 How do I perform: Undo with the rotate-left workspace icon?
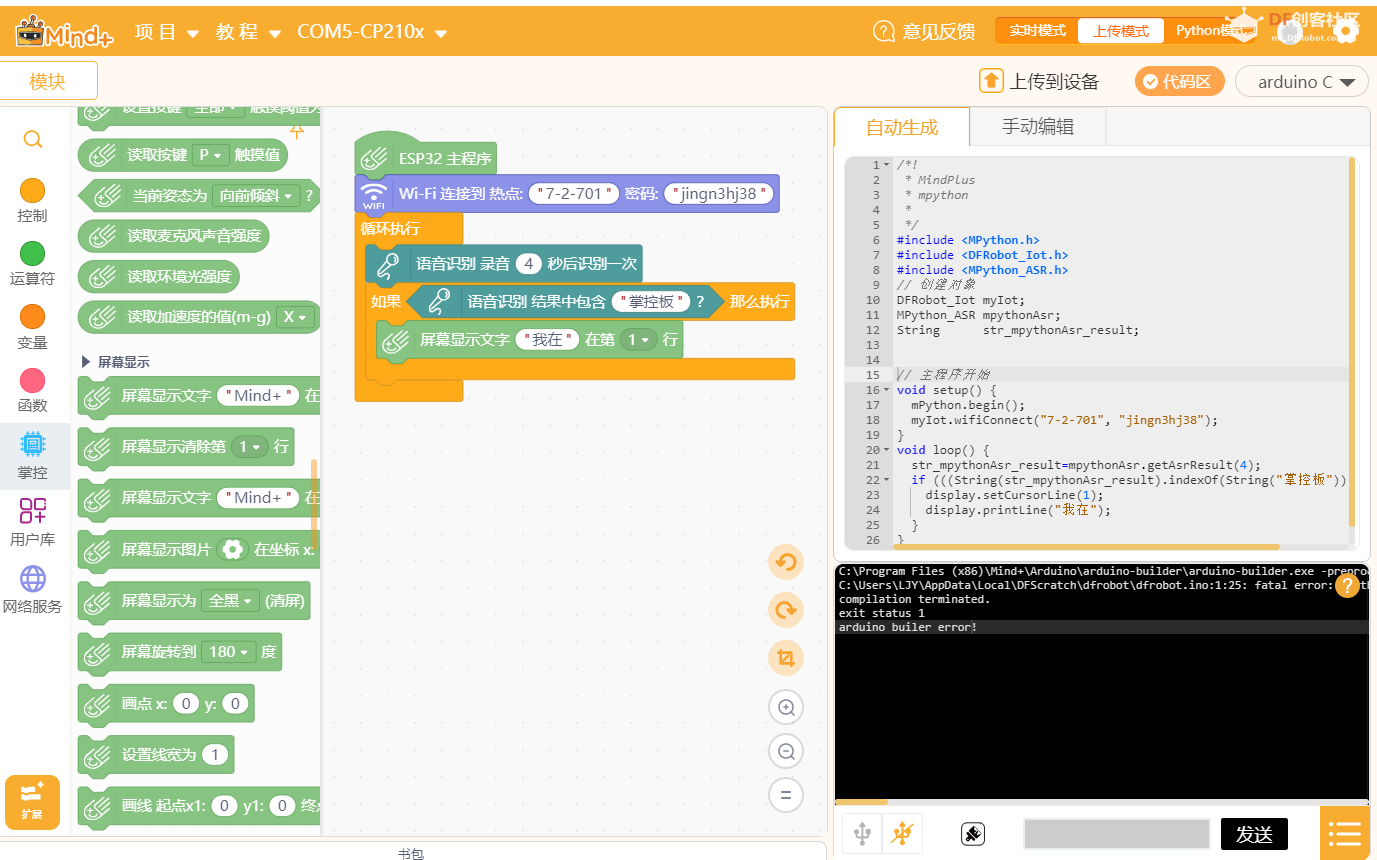tap(786, 562)
